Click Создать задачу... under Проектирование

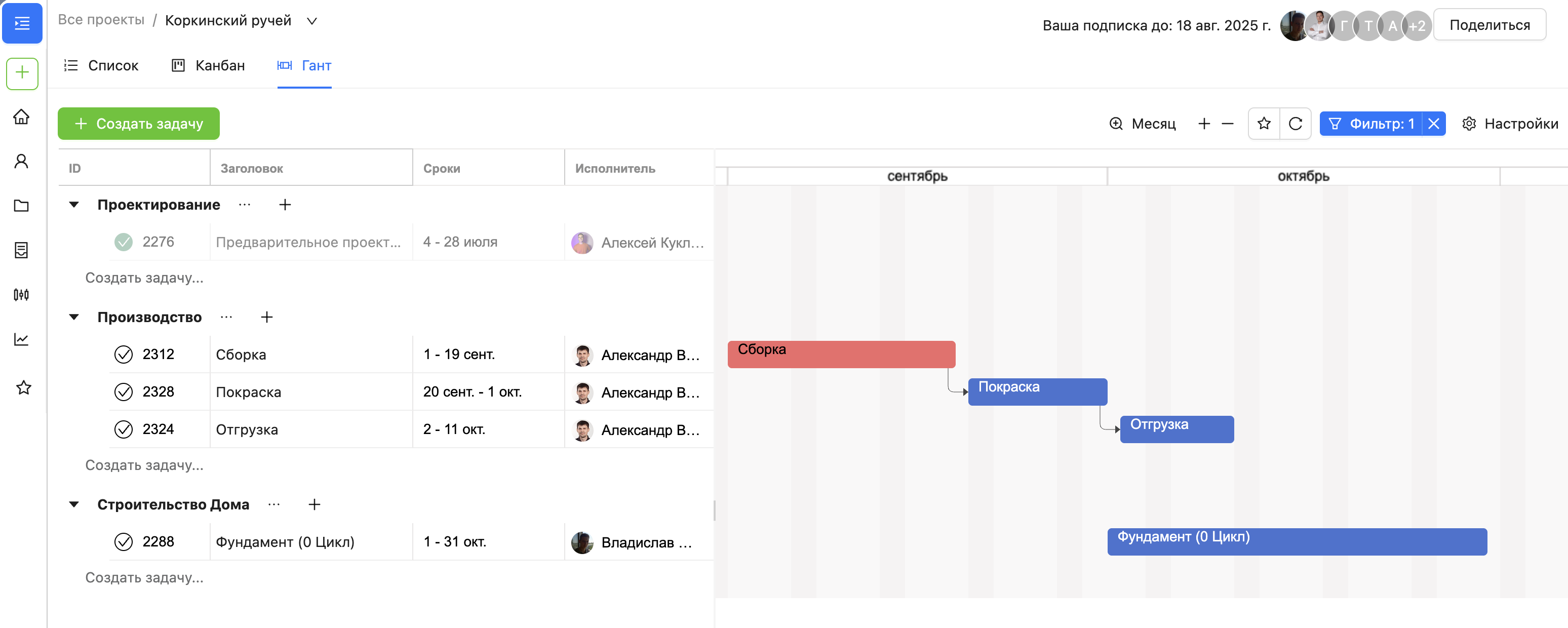[x=144, y=278]
